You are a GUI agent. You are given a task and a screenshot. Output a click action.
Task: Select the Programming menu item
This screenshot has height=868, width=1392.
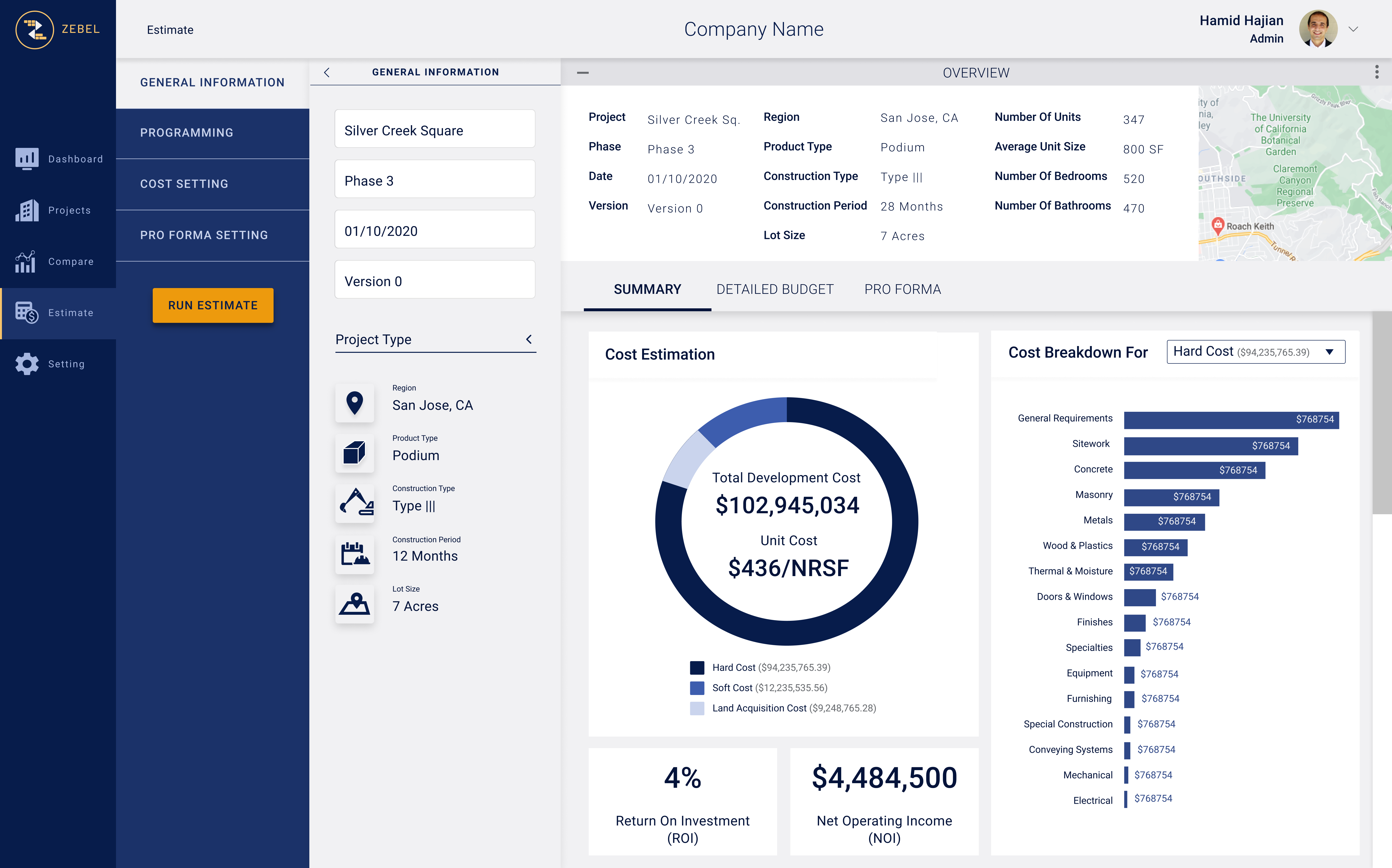click(x=212, y=133)
